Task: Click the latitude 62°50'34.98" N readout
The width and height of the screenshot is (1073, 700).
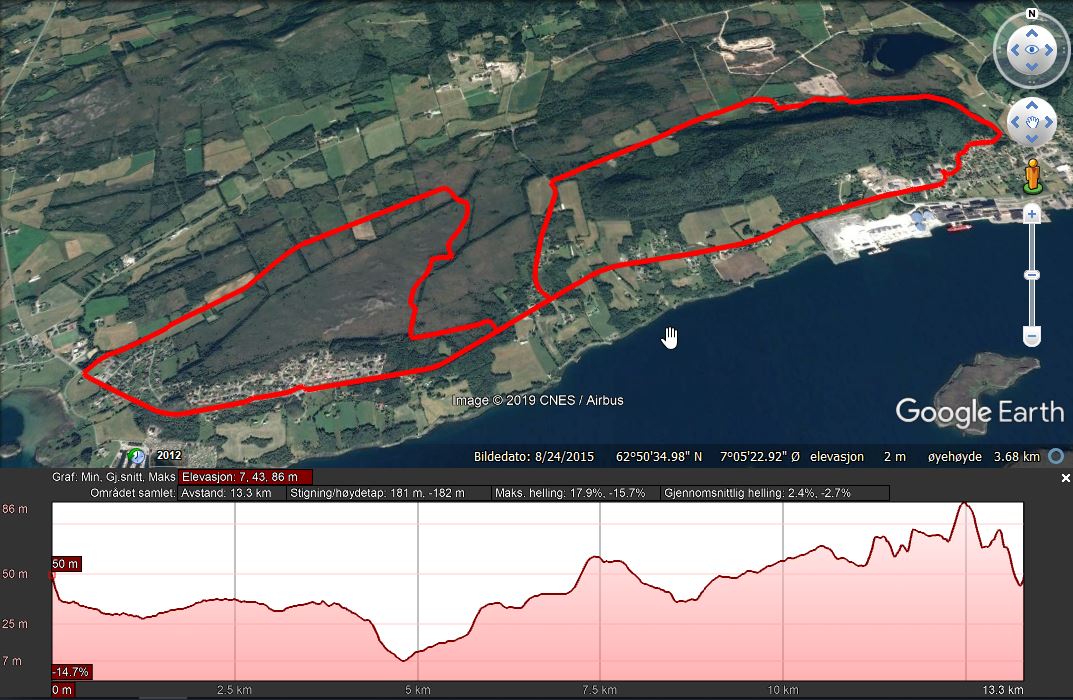Action: 659,456
